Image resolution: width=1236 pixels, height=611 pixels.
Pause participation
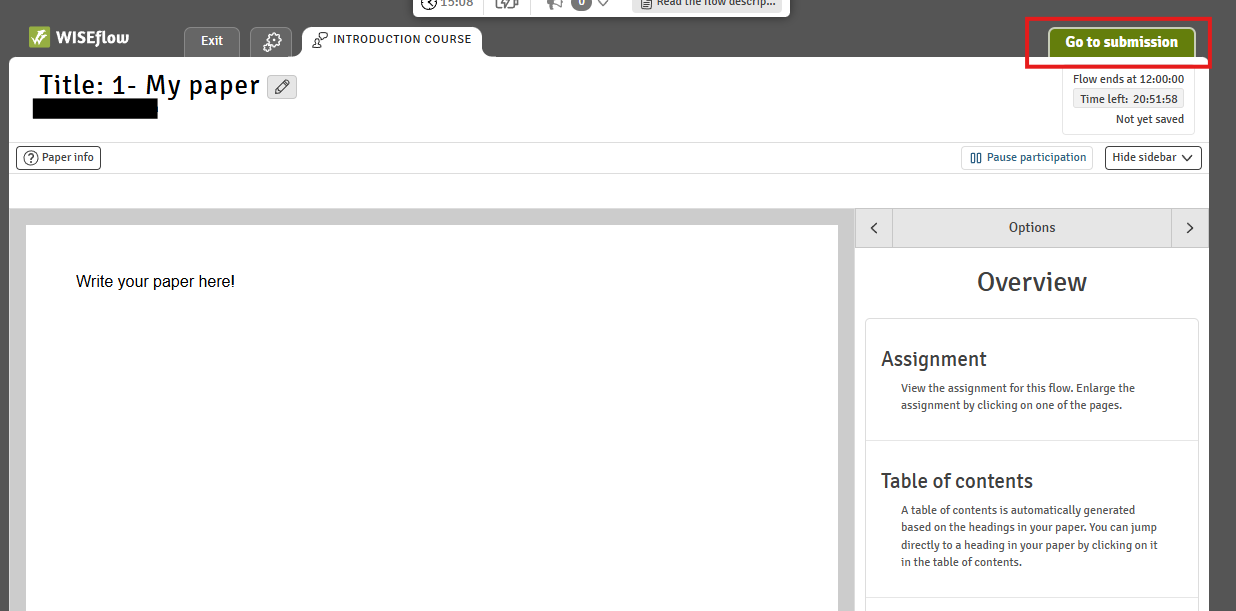[1028, 158]
